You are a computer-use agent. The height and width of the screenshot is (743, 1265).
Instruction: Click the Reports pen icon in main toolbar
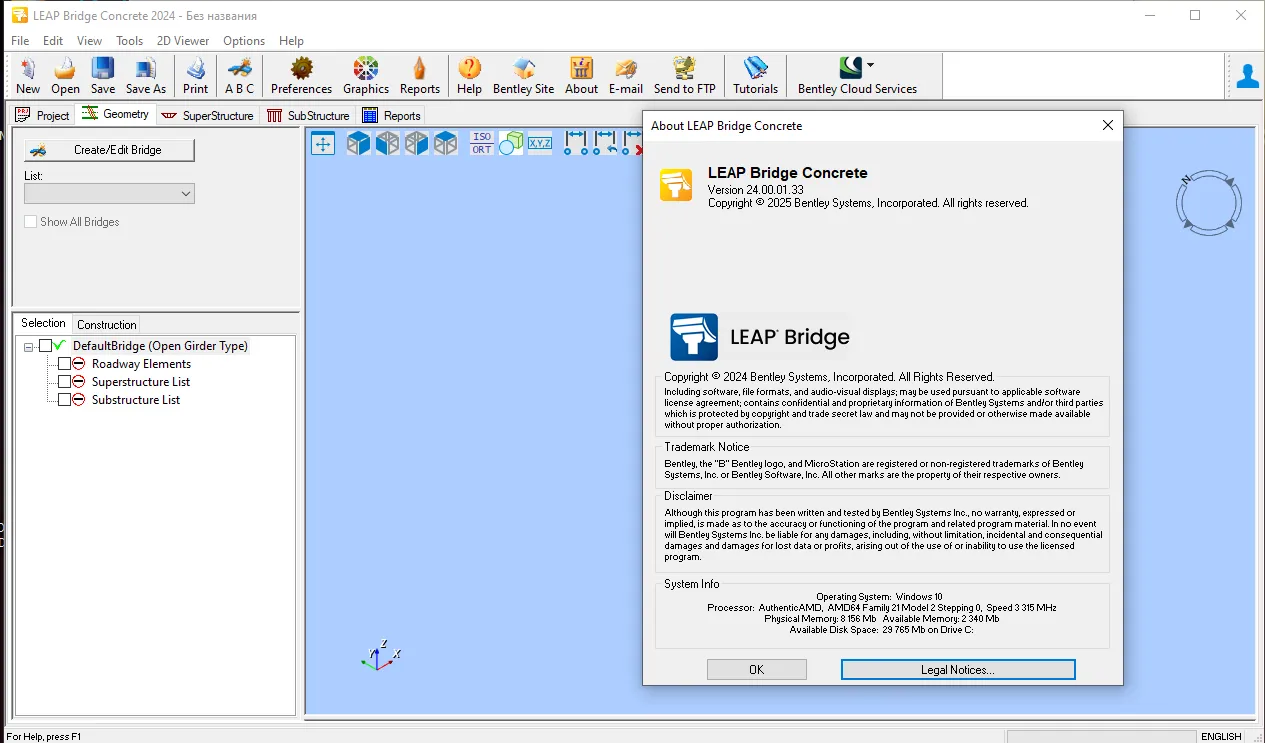pyautogui.click(x=420, y=69)
